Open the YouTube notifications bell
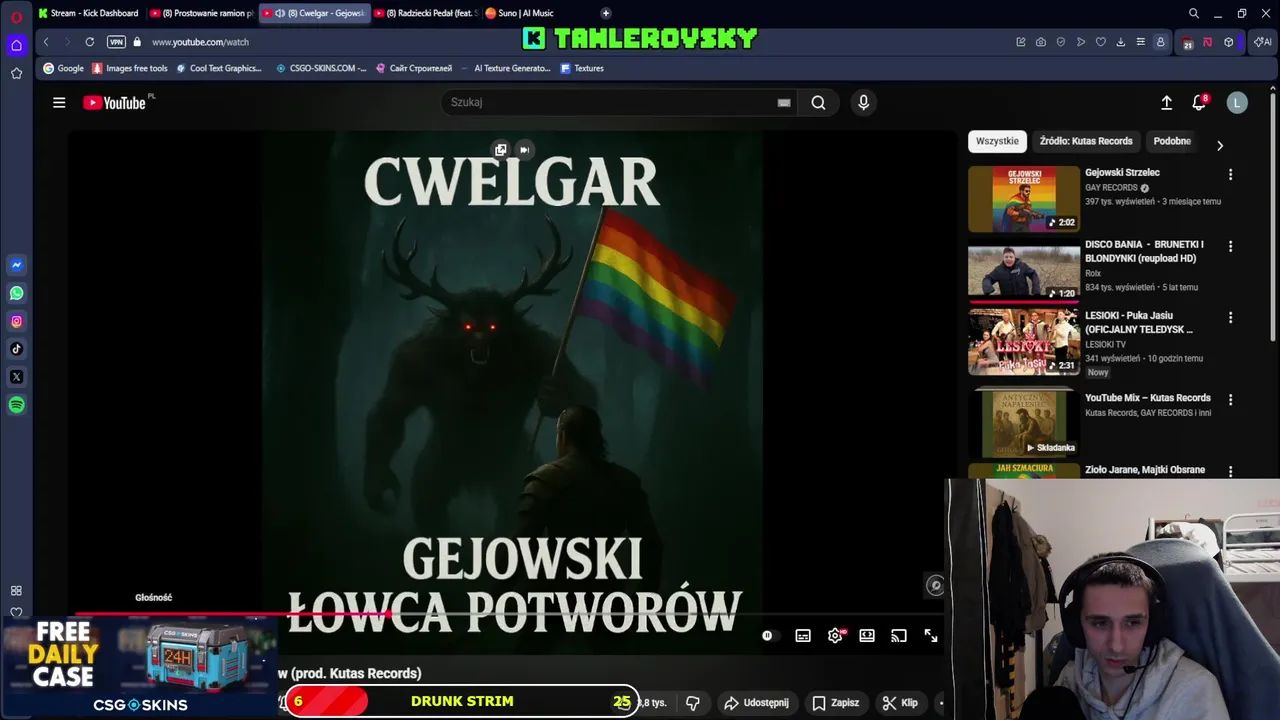Screen dimensions: 1280x720 pos(1199,102)
